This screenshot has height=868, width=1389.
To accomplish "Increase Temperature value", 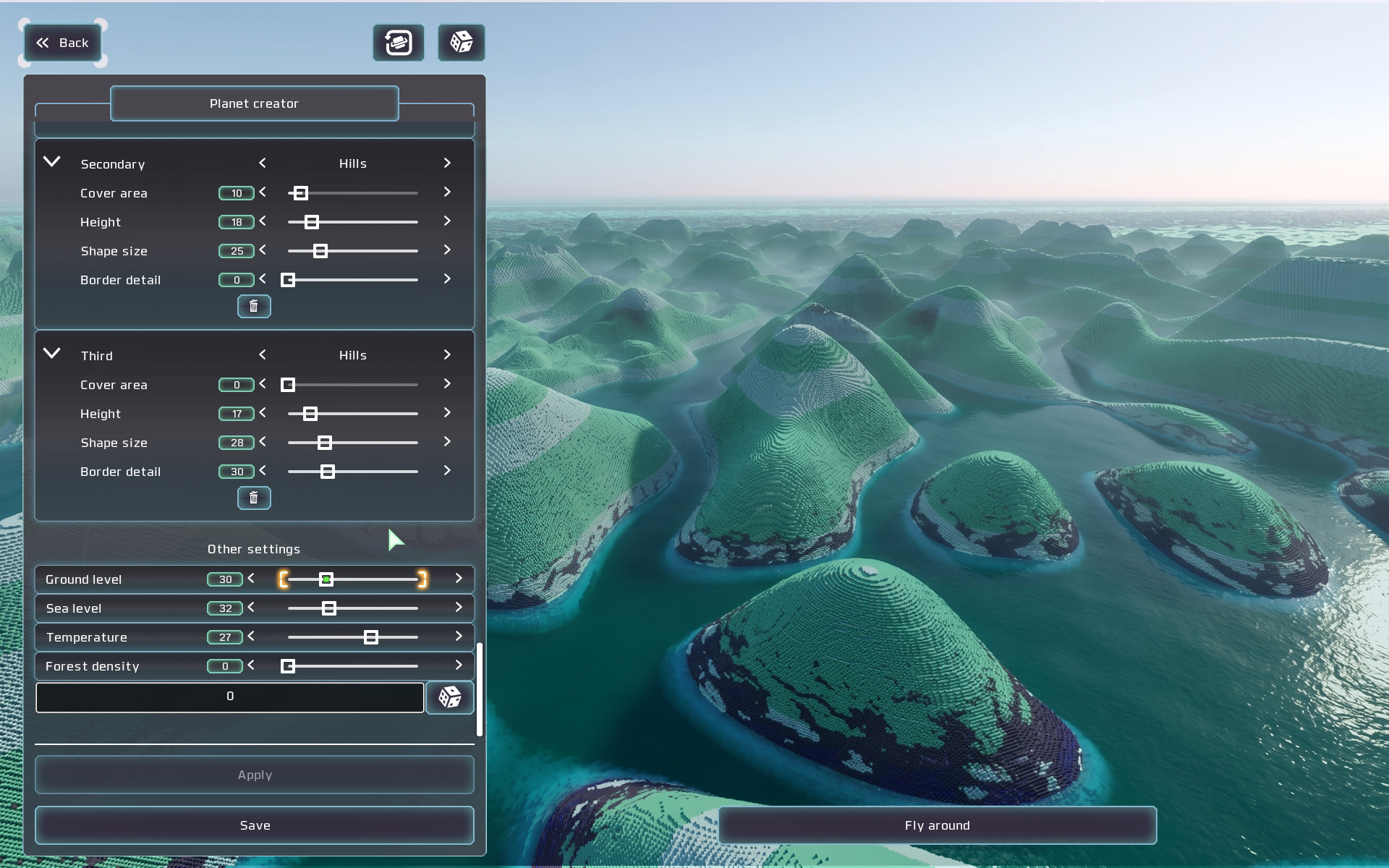I will pos(459,637).
